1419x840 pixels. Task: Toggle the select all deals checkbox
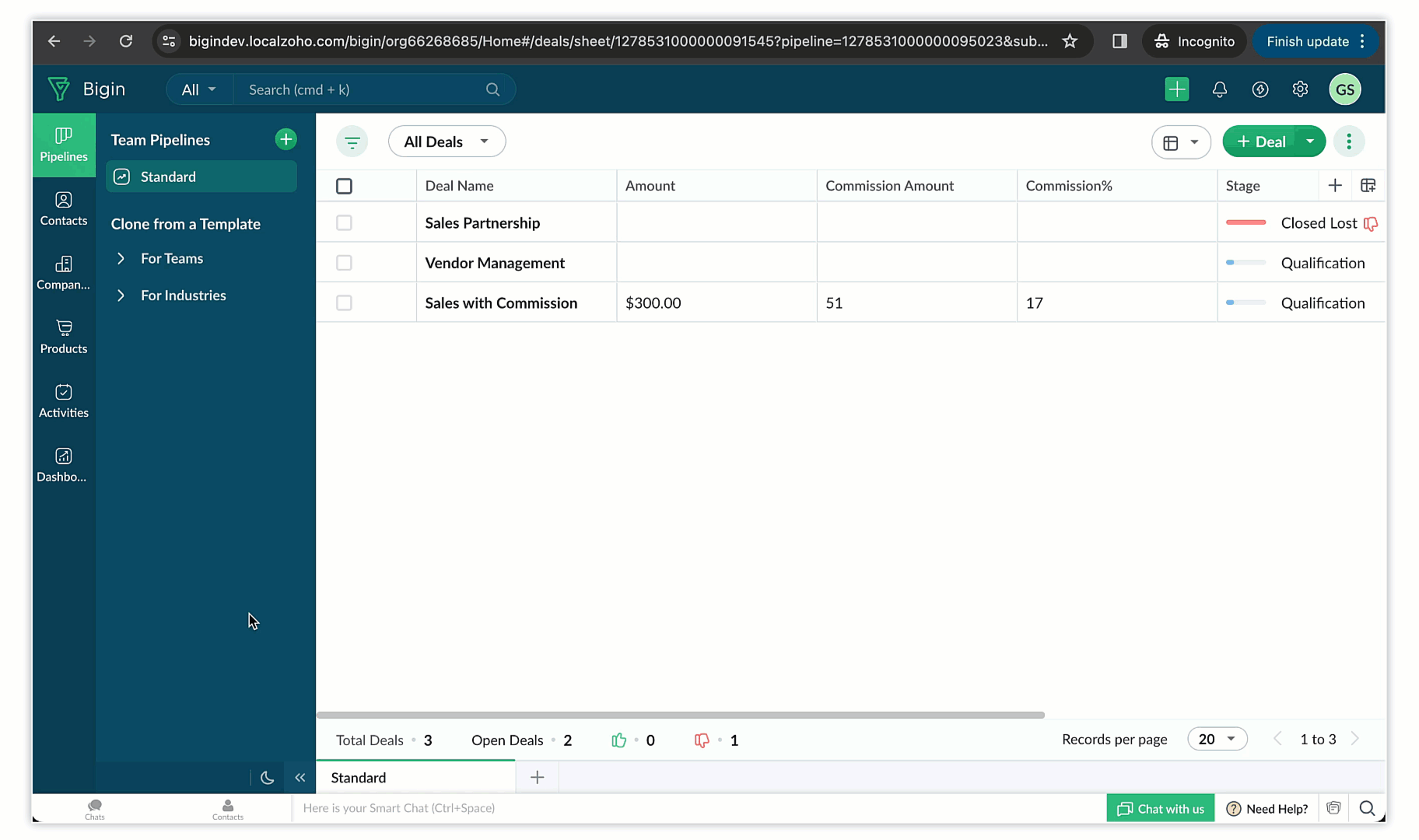point(344,186)
